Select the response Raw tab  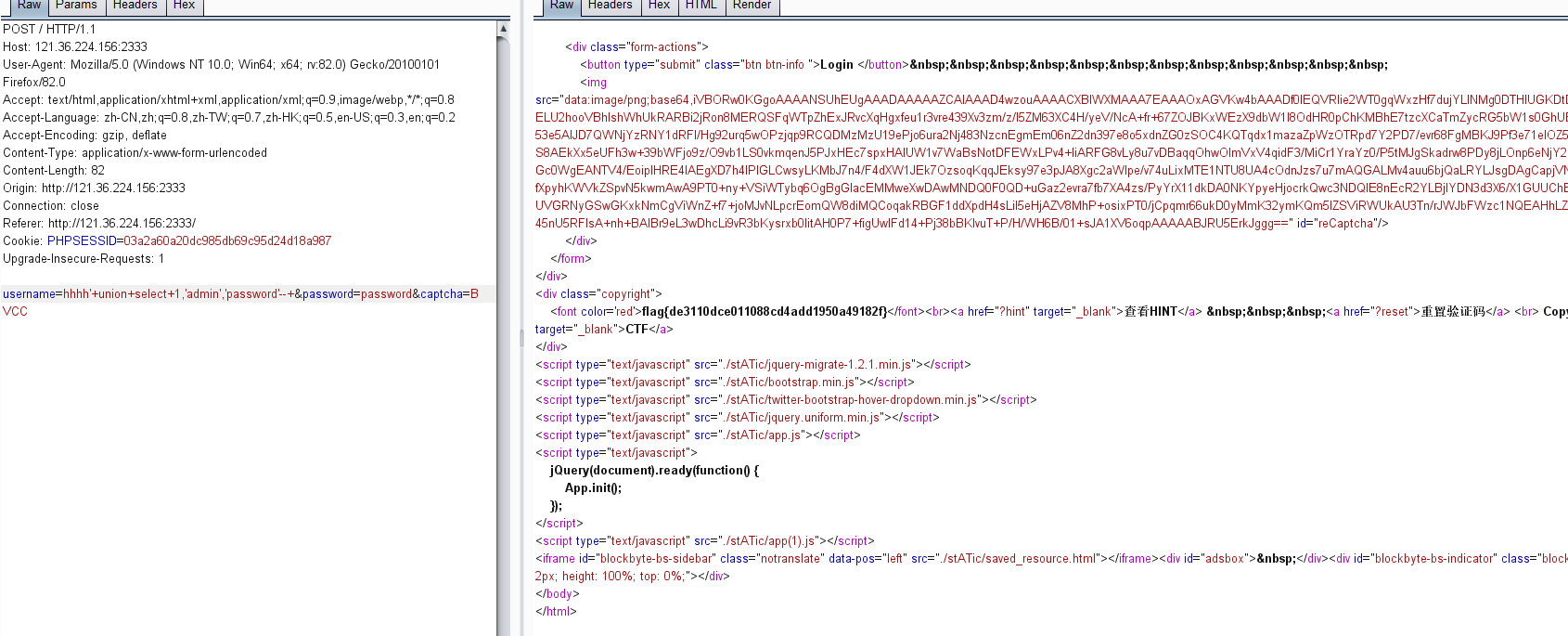(561, 6)
